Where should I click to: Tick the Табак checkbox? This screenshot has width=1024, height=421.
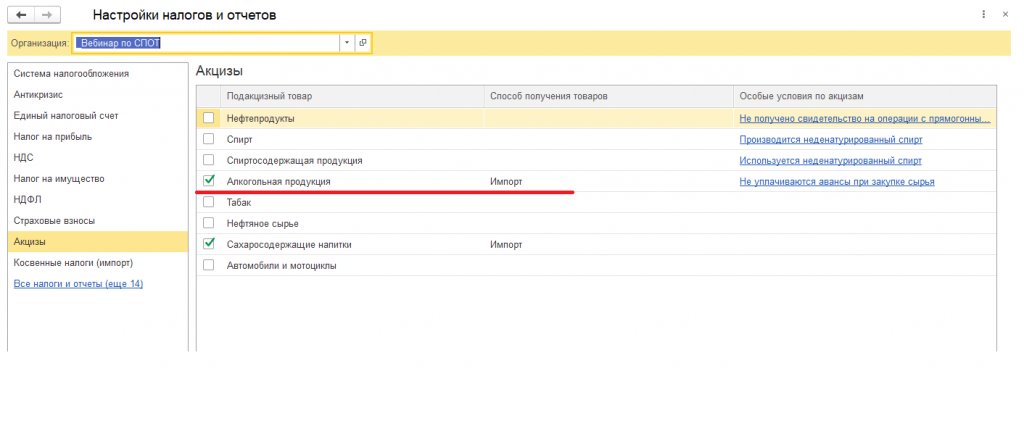[x=208, y=202]
